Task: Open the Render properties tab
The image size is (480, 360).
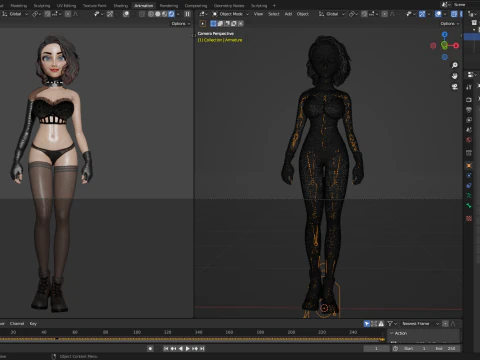Action: coord(469,100)
